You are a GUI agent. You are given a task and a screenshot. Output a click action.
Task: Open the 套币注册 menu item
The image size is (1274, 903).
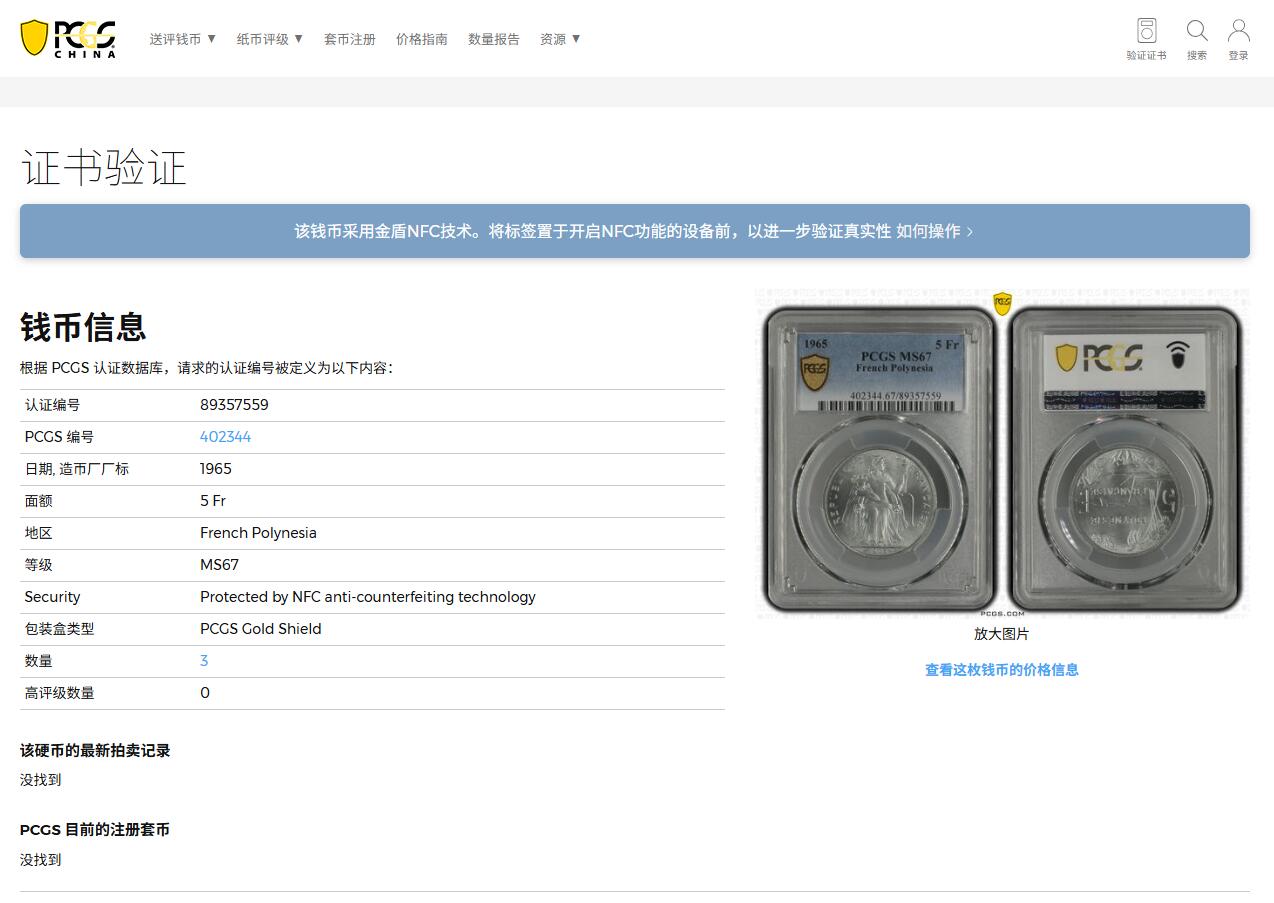coord(349,39)
